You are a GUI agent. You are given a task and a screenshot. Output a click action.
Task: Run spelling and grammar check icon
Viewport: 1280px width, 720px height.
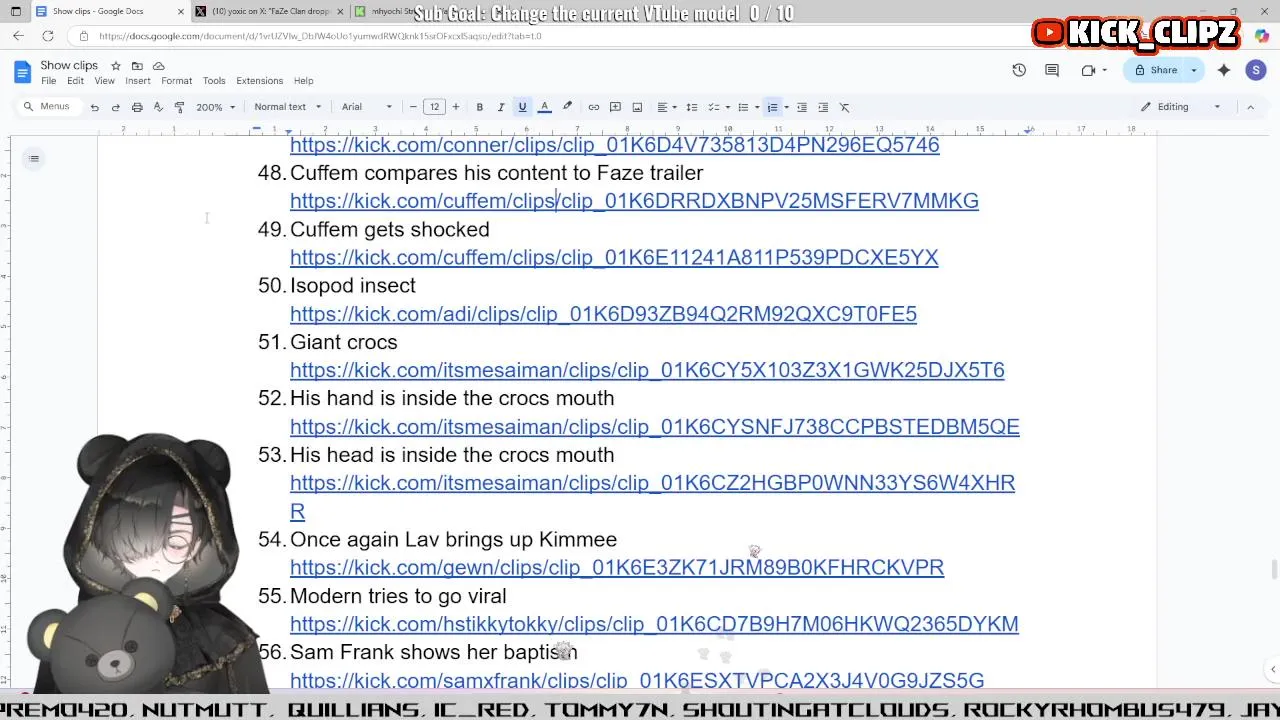click(158, 107)
